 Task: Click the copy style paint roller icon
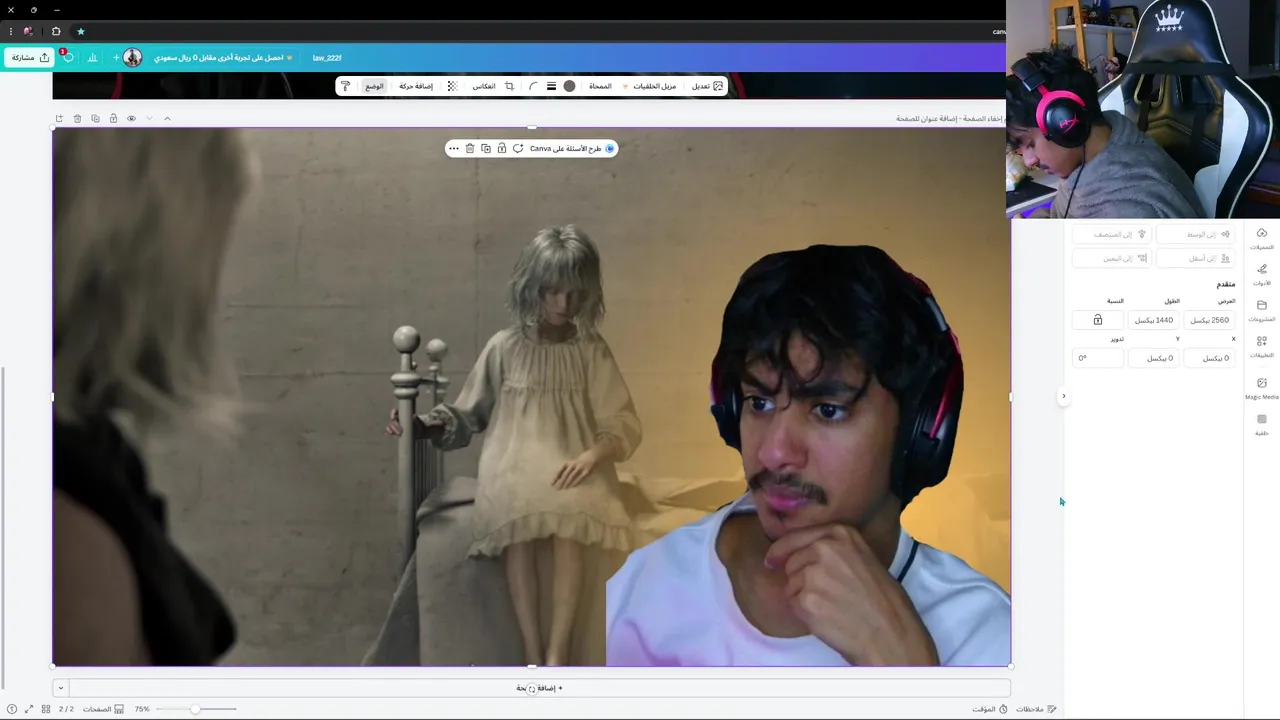click(346, 86)
